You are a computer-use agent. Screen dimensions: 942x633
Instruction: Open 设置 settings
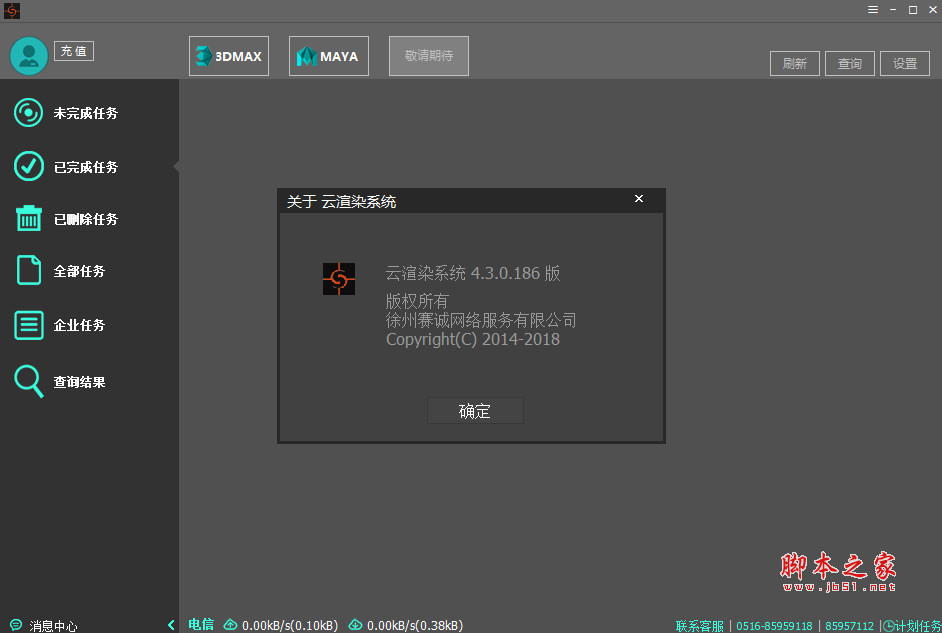tap(904, 63)
